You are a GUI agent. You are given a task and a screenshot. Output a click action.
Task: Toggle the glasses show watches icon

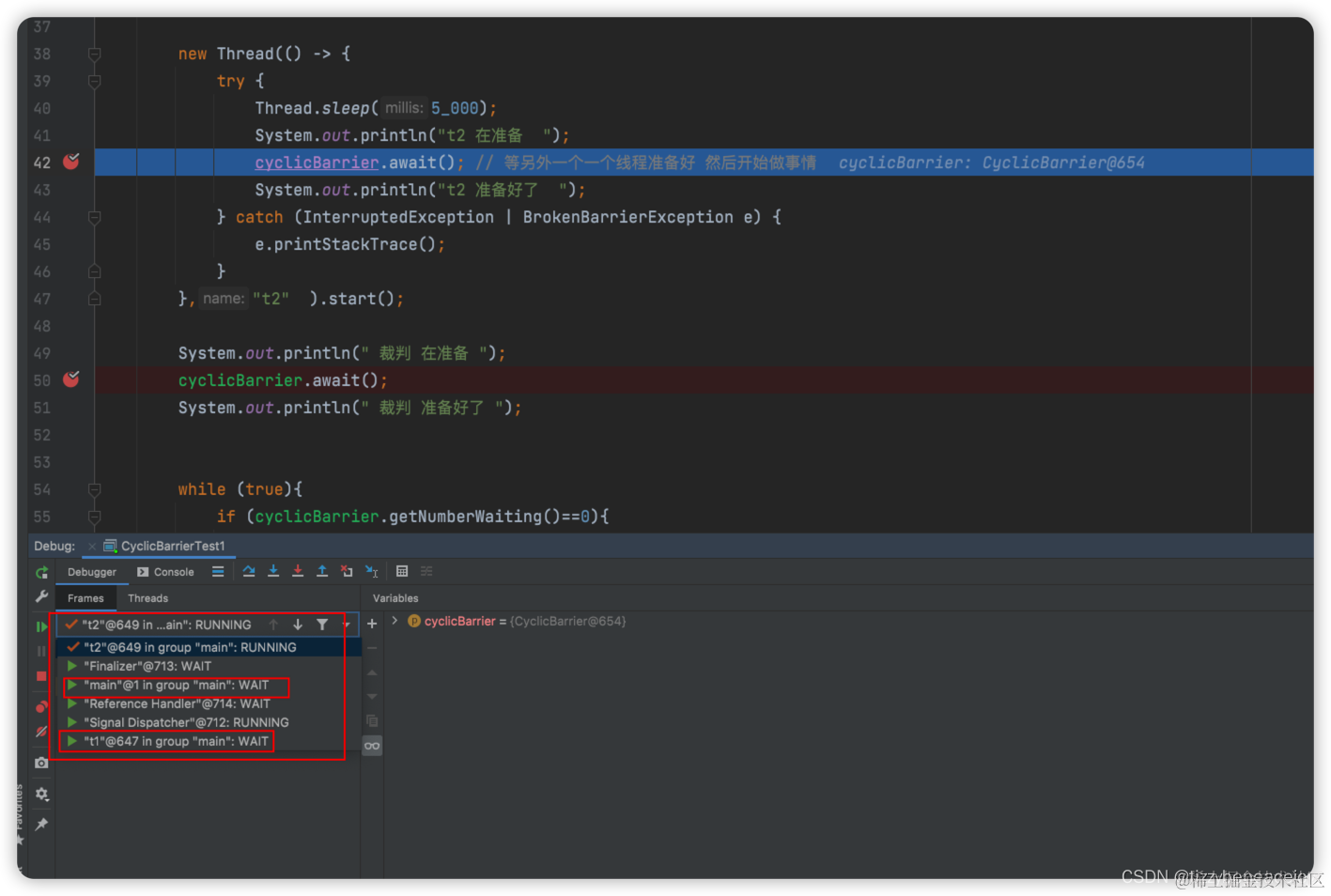click(372, 746)
